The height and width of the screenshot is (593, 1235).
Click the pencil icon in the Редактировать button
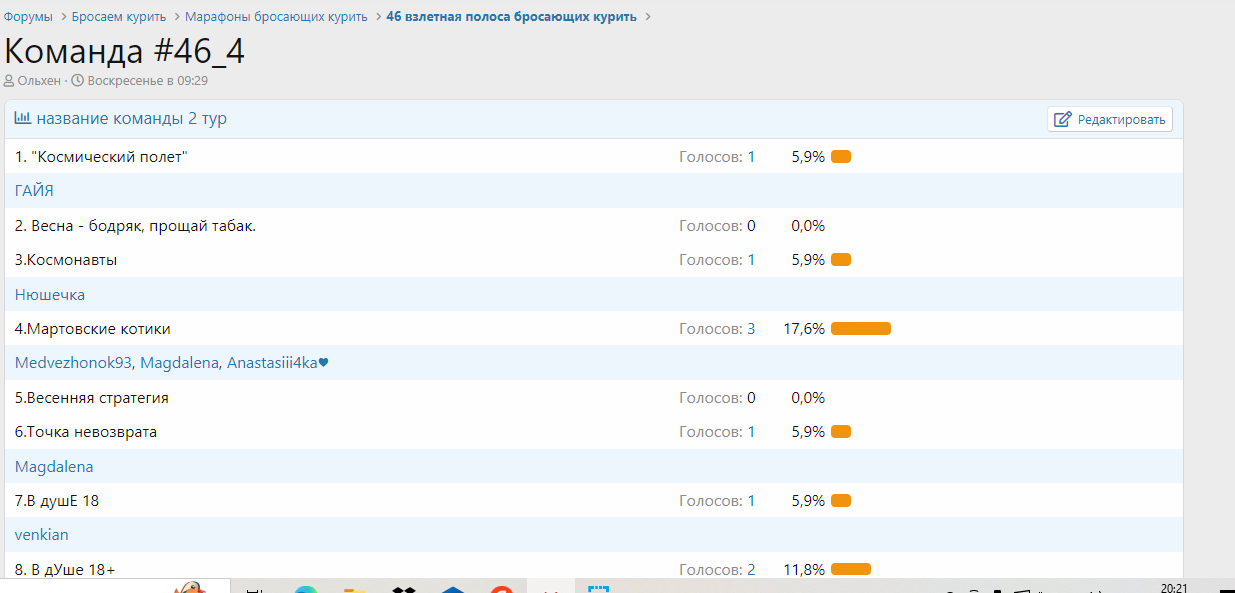pyautogui.click(x=1063, y=120)
